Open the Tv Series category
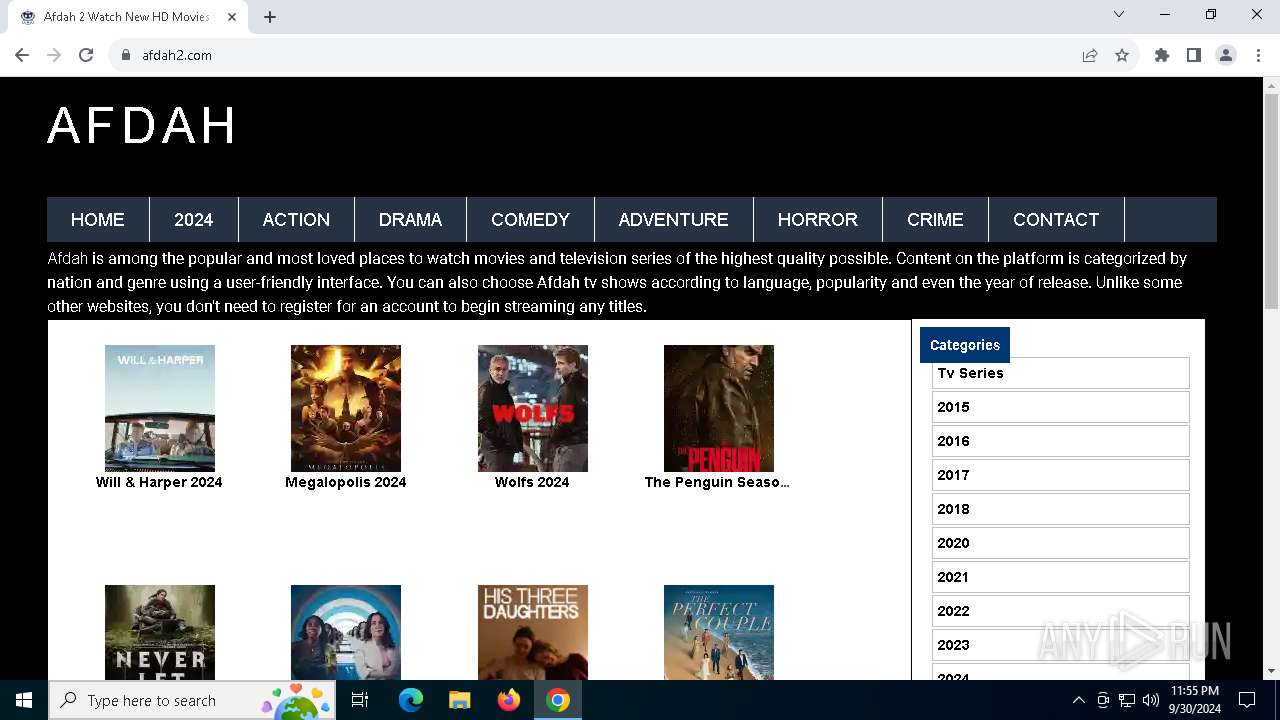Screen dimensions: 1280x720 [x=1061, y=373]
